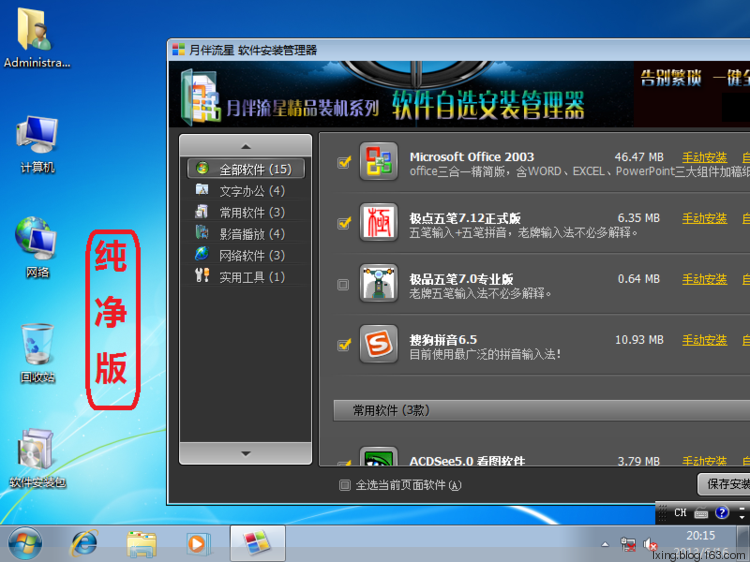Click 手动安装 for 极品五笔7.0
Screen dimensions: 750x562
(705, 279)
